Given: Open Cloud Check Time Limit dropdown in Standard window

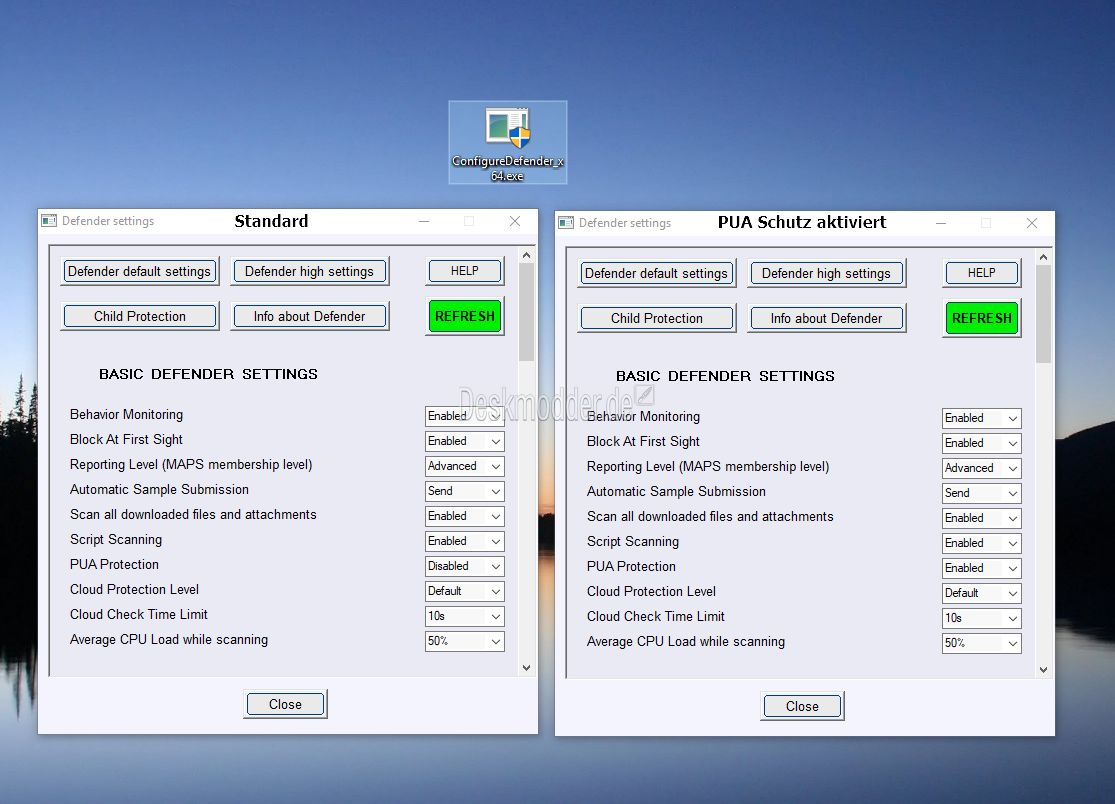Looking at the screenshot, I should coord(464,616).
